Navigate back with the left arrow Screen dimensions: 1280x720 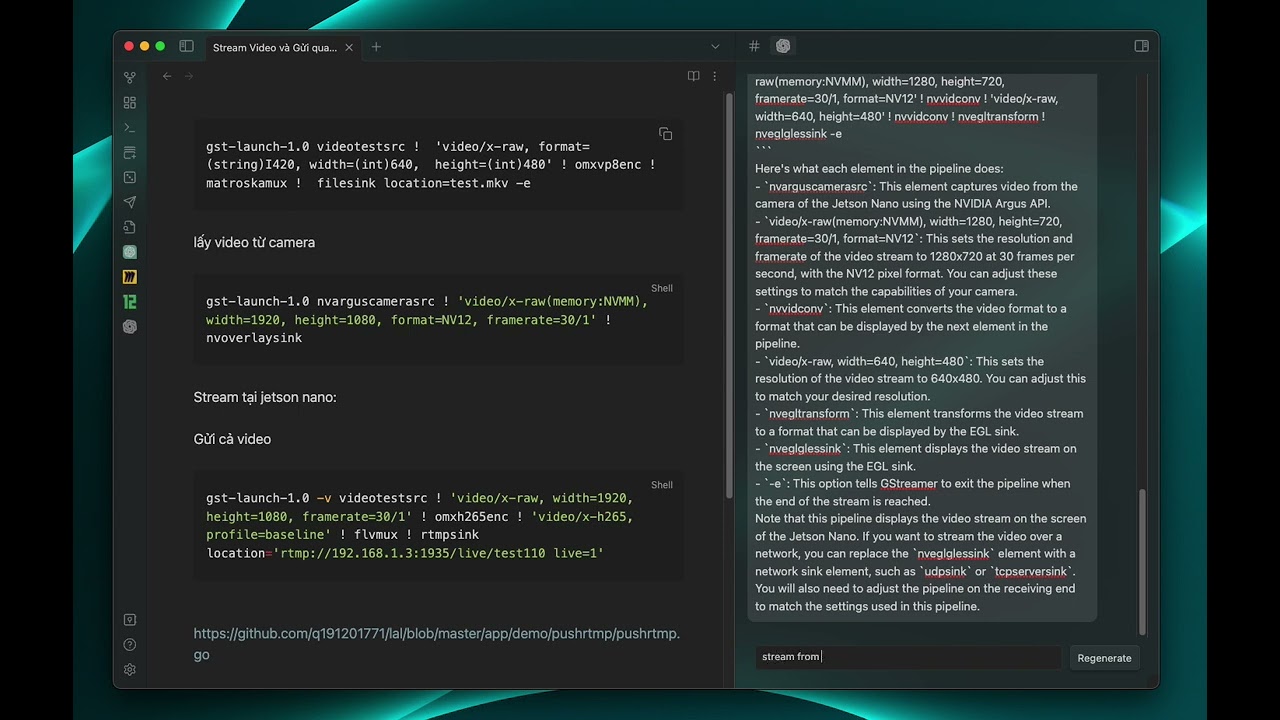pos(167,76)
